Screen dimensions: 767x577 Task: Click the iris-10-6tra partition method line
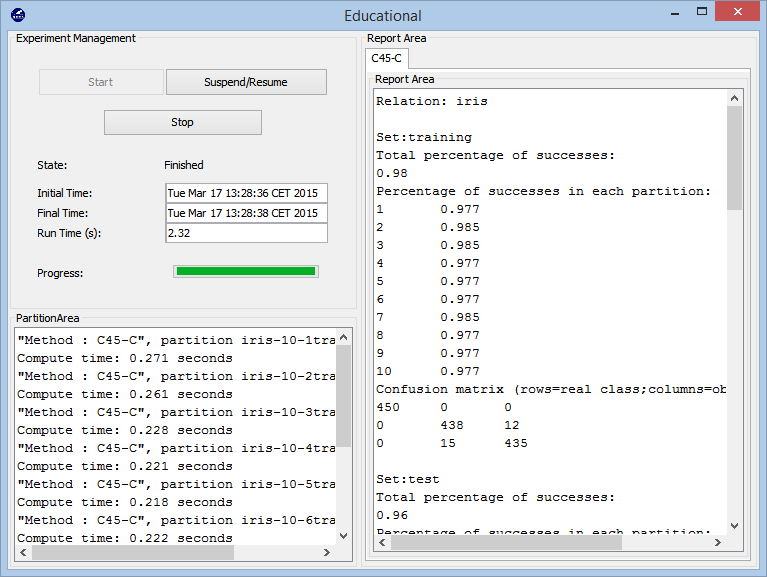(x=176, y=520)
